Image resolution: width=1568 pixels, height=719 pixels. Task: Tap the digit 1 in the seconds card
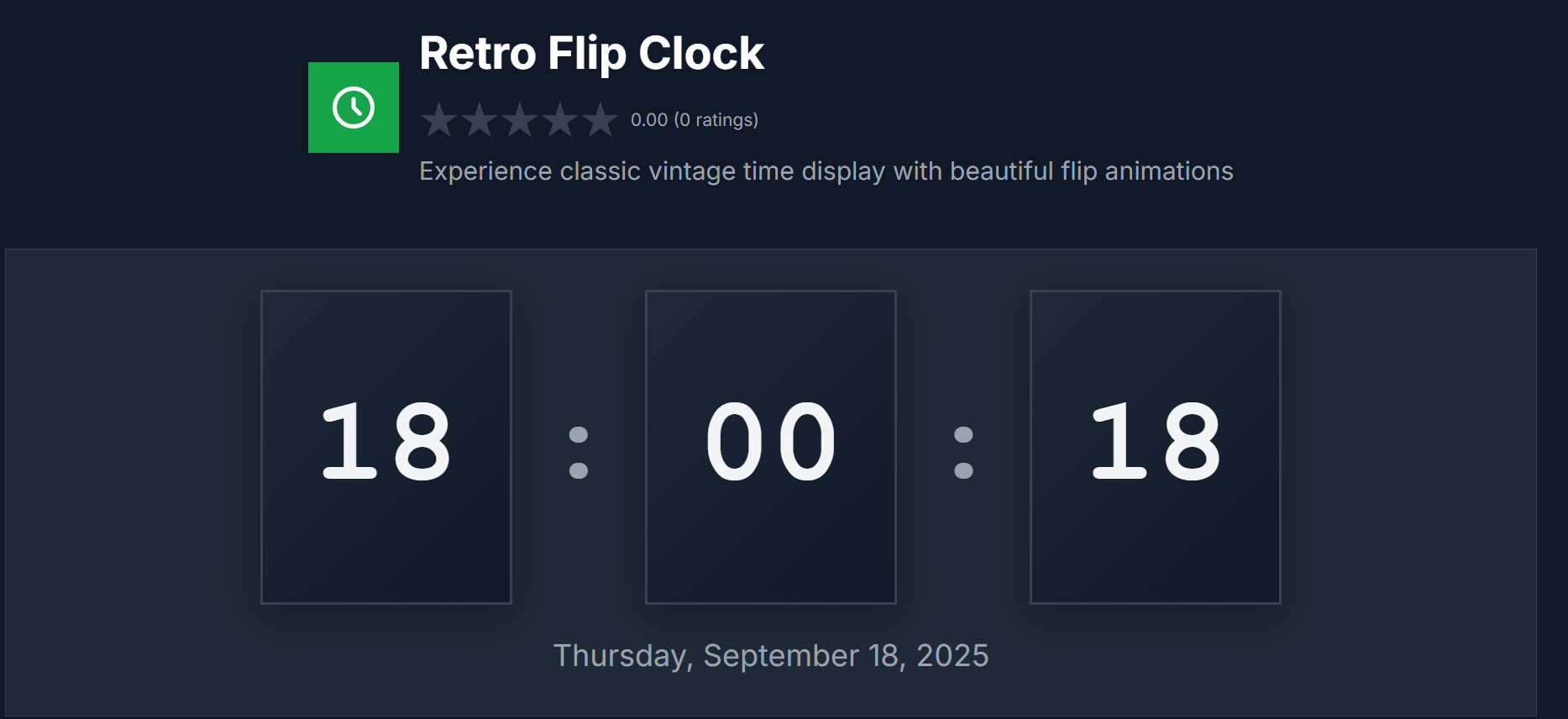1119,441
